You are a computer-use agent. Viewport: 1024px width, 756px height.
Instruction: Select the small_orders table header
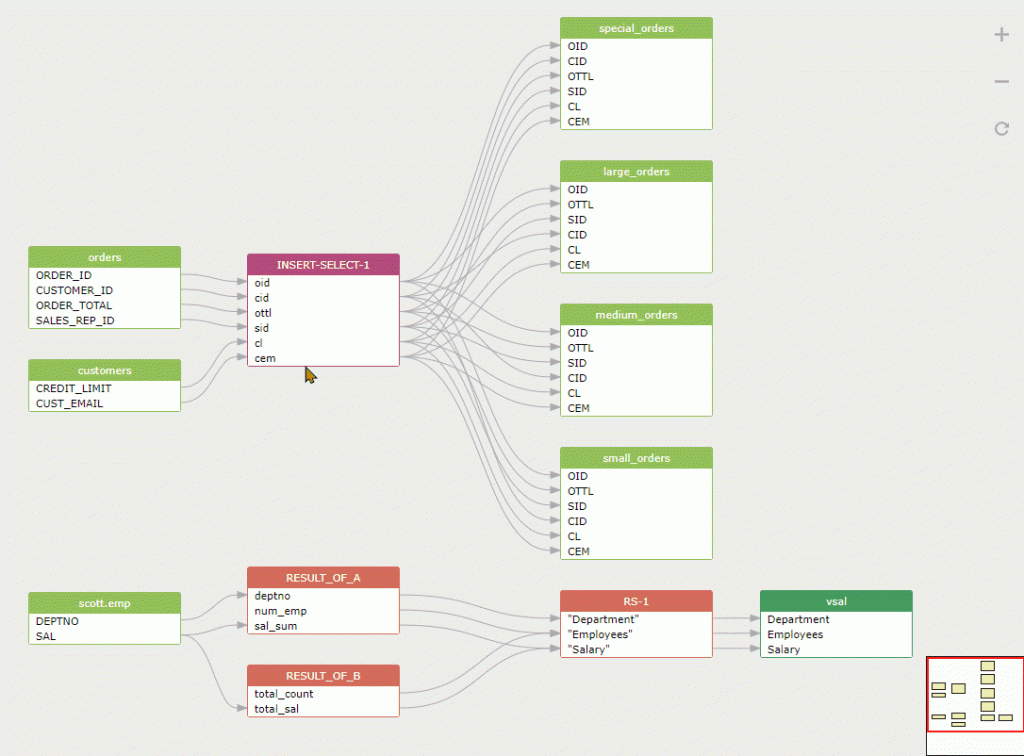(x=636, y=458)
